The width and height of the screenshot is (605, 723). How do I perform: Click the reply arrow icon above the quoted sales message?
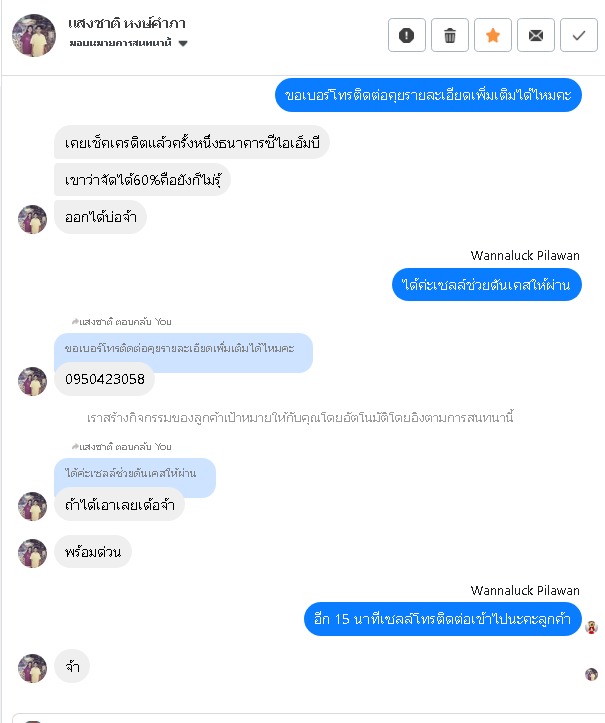point(75,446)
